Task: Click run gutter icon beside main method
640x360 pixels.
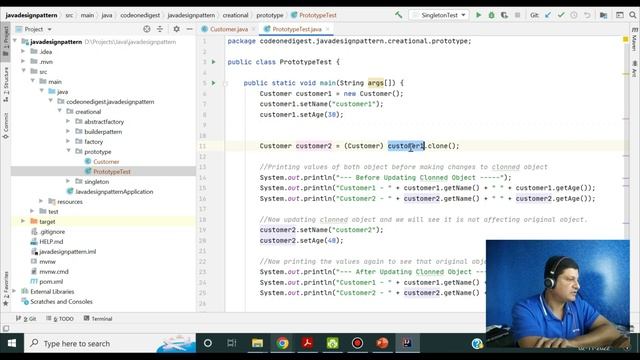Action: pos(213,83)
